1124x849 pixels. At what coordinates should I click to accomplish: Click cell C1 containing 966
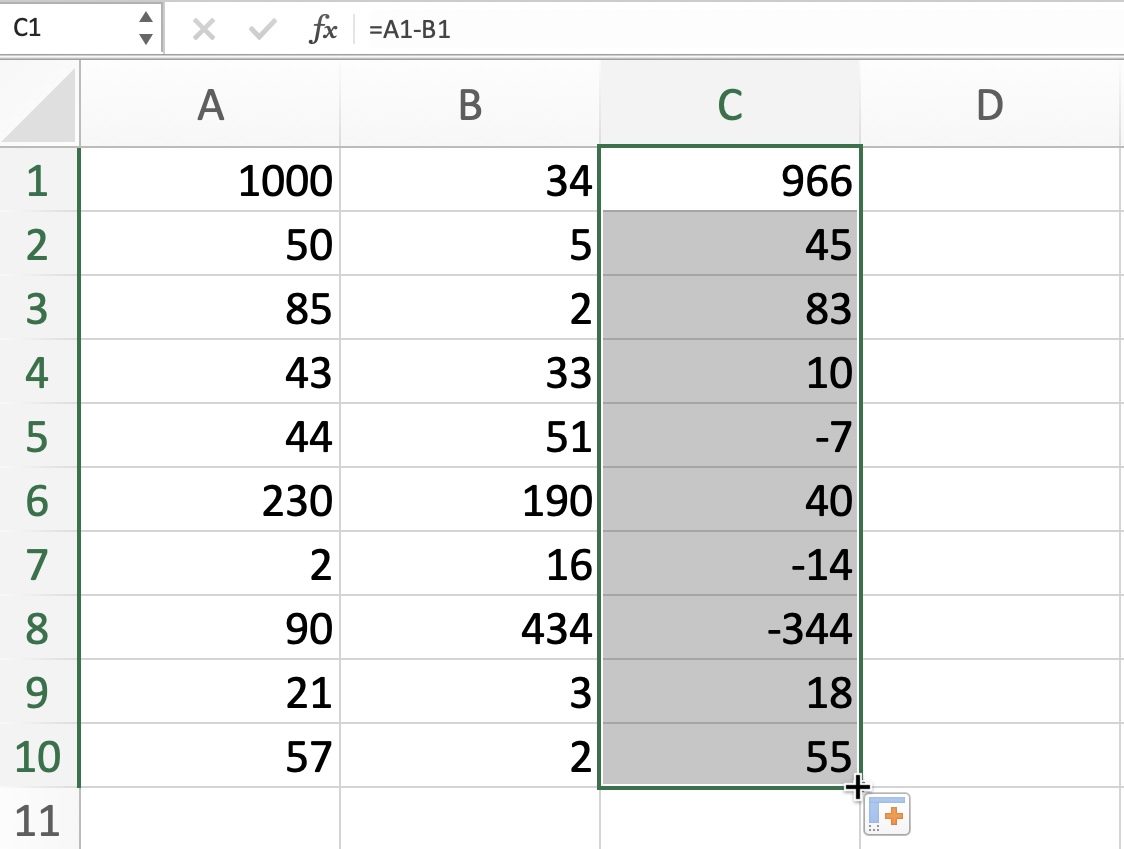[x=730, y=179]
